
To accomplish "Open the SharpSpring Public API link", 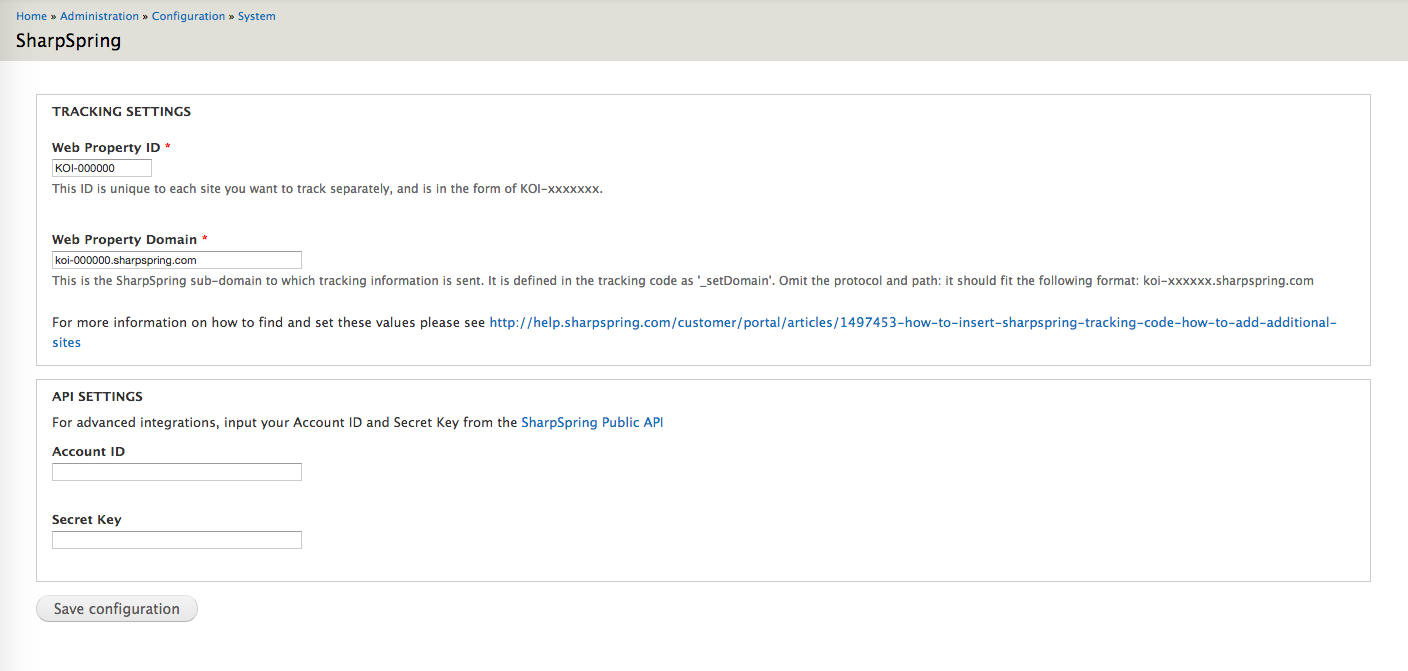I will (592, 422).
